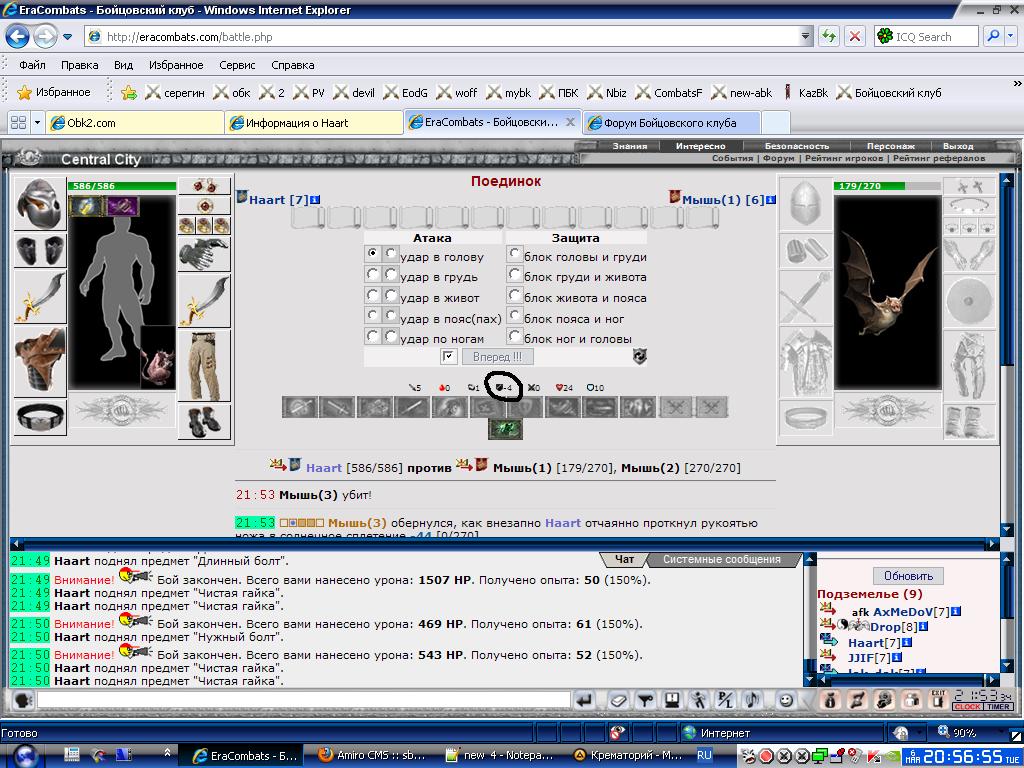Click the Notepad 'new 4' taskbar button
Image resolution: width=1024 pixels, height=768 pixels.
tap(500, 756)
